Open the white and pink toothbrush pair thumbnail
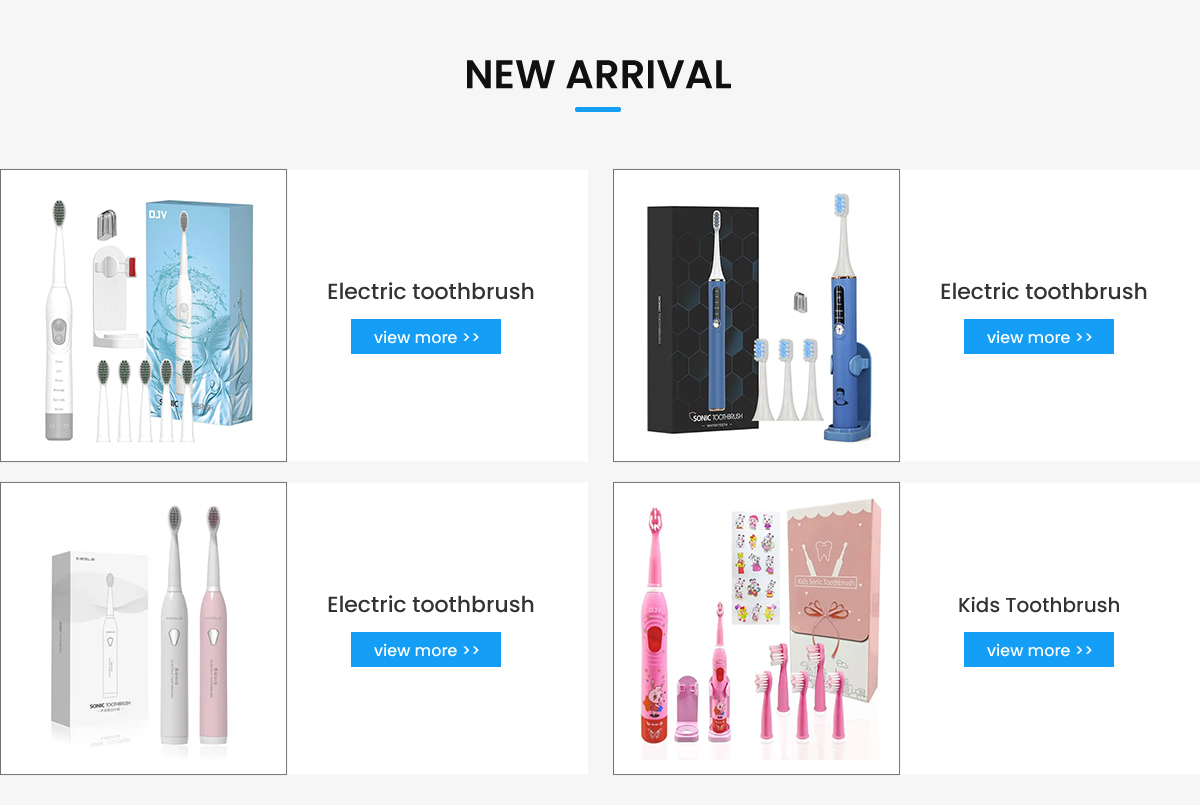The height and width of the screenshot is (805, 1200). [x=144, y=628]
